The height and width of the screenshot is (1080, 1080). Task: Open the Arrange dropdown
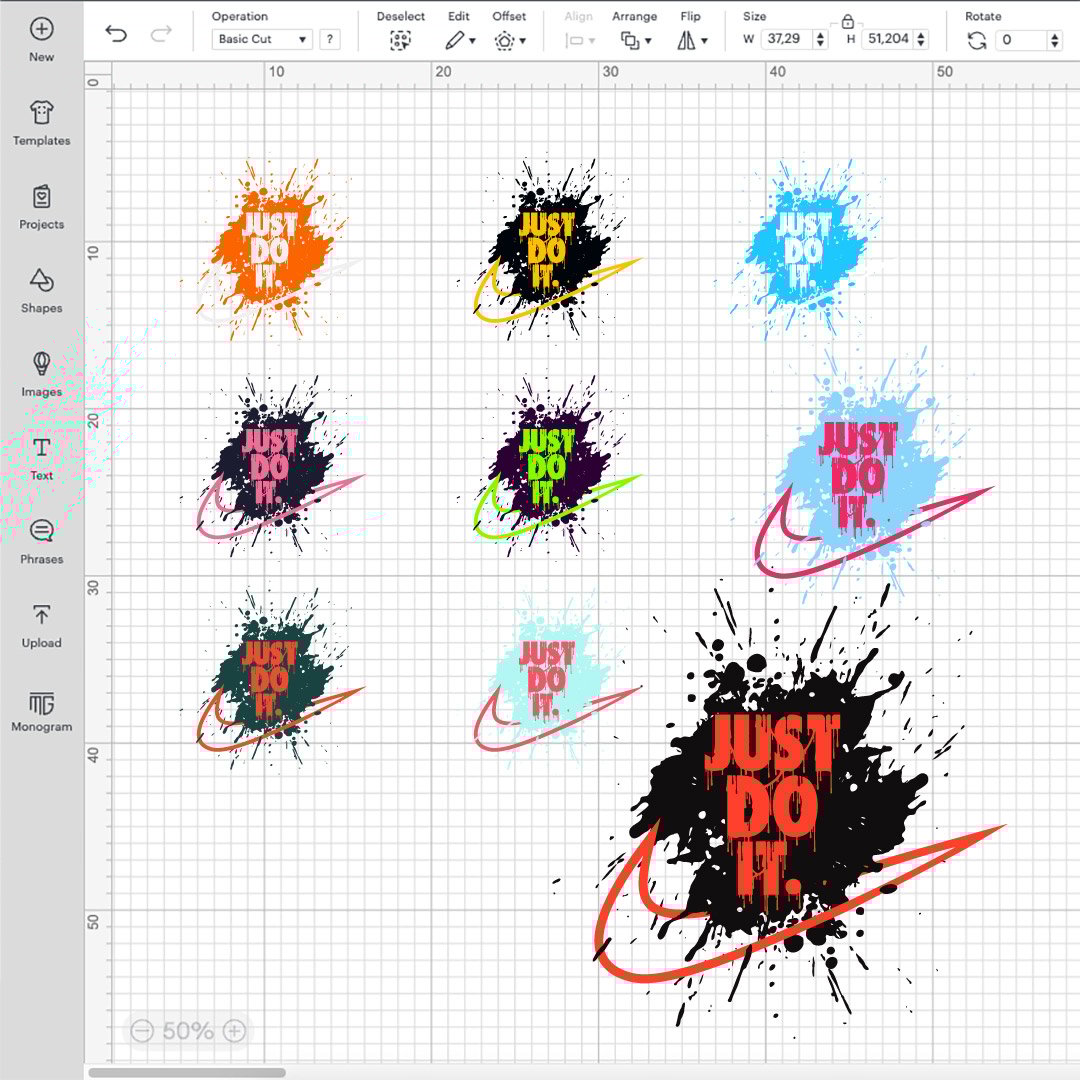click(x=635, y=41)
